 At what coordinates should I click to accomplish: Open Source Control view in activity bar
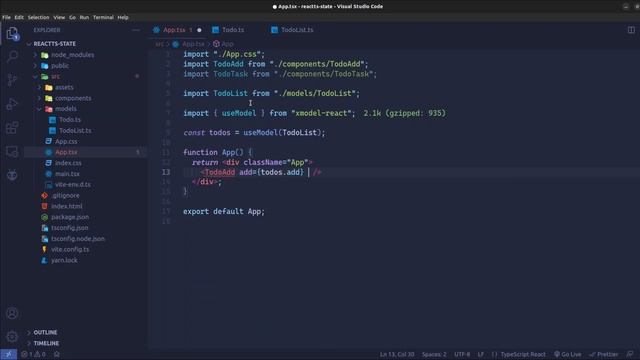pos(12,80)
